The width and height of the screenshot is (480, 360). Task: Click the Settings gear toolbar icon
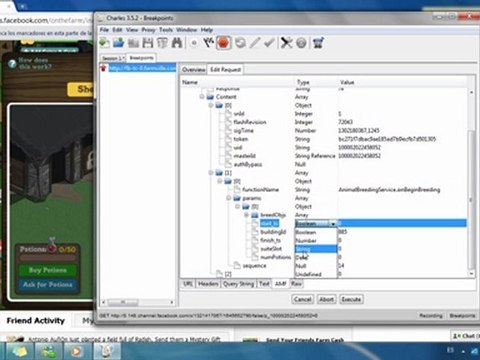pyautogui.click(x=301, y=43)
